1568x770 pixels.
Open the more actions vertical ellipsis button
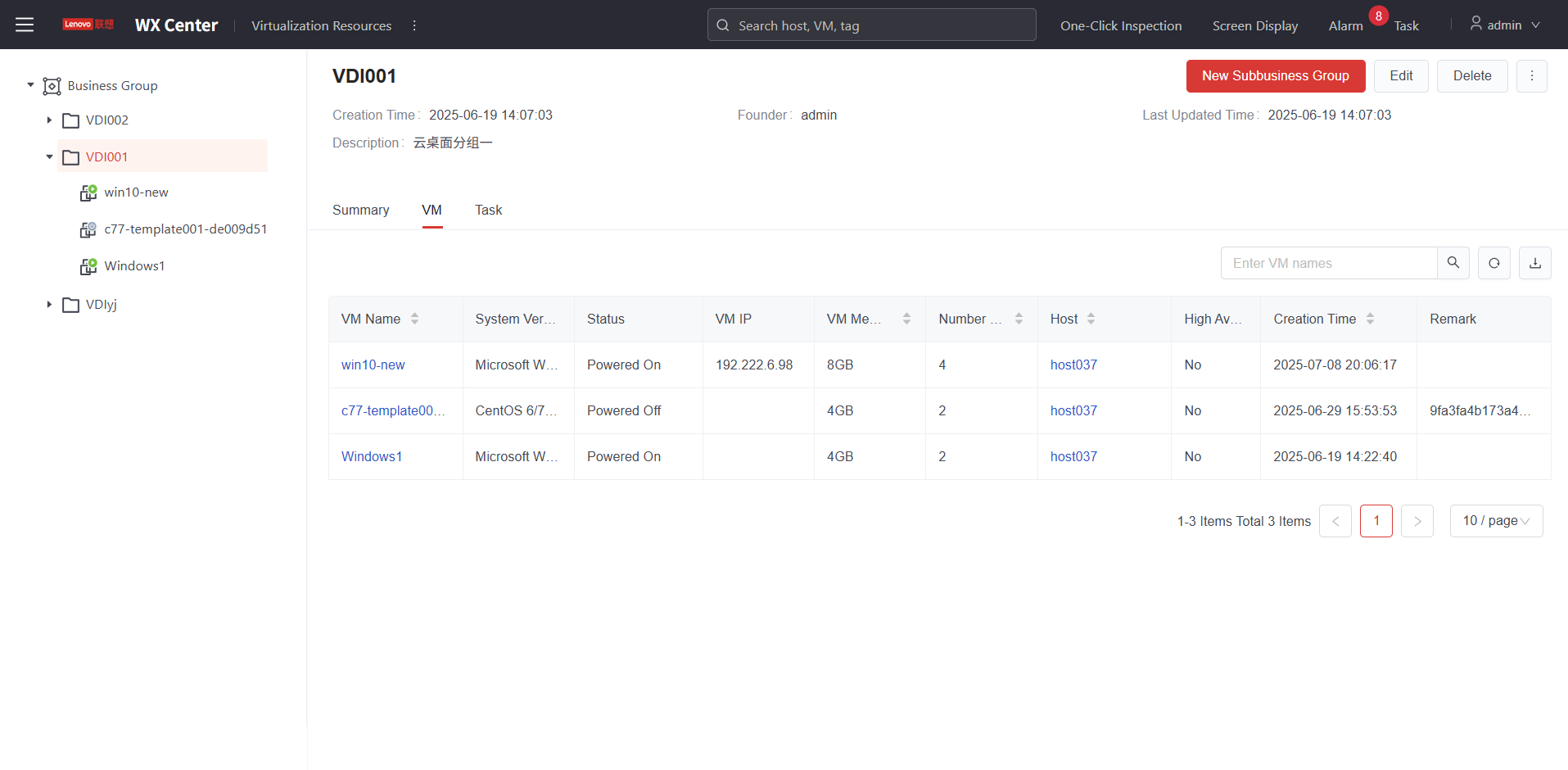click(x=1531, y=76)
